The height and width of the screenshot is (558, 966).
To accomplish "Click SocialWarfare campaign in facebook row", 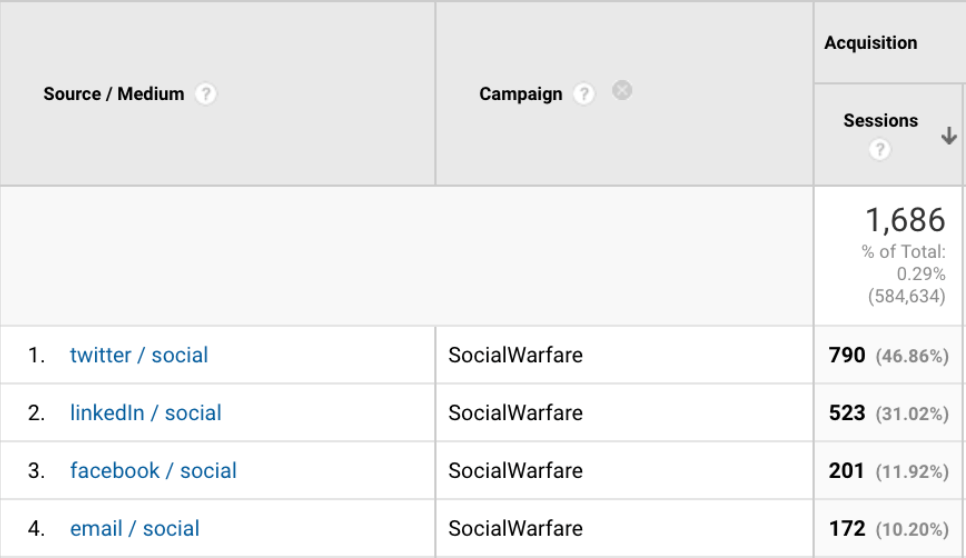I will [515, 471].
